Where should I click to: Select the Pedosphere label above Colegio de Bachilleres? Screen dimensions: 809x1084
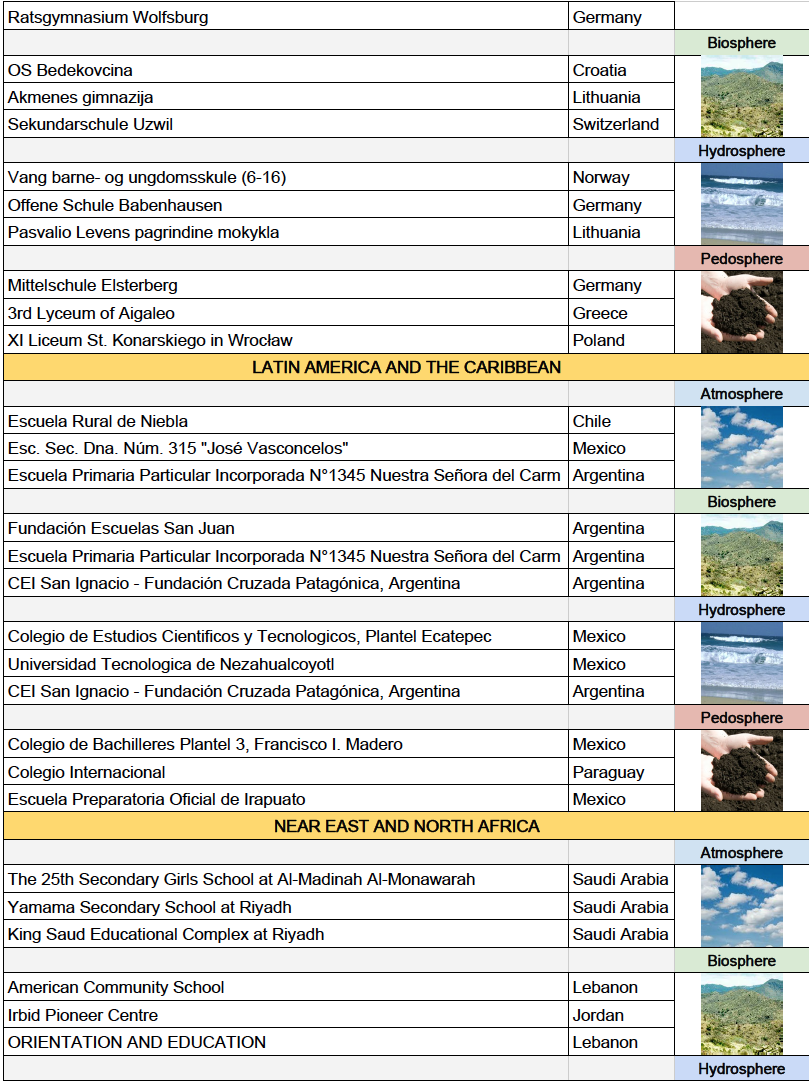[741, 718]
